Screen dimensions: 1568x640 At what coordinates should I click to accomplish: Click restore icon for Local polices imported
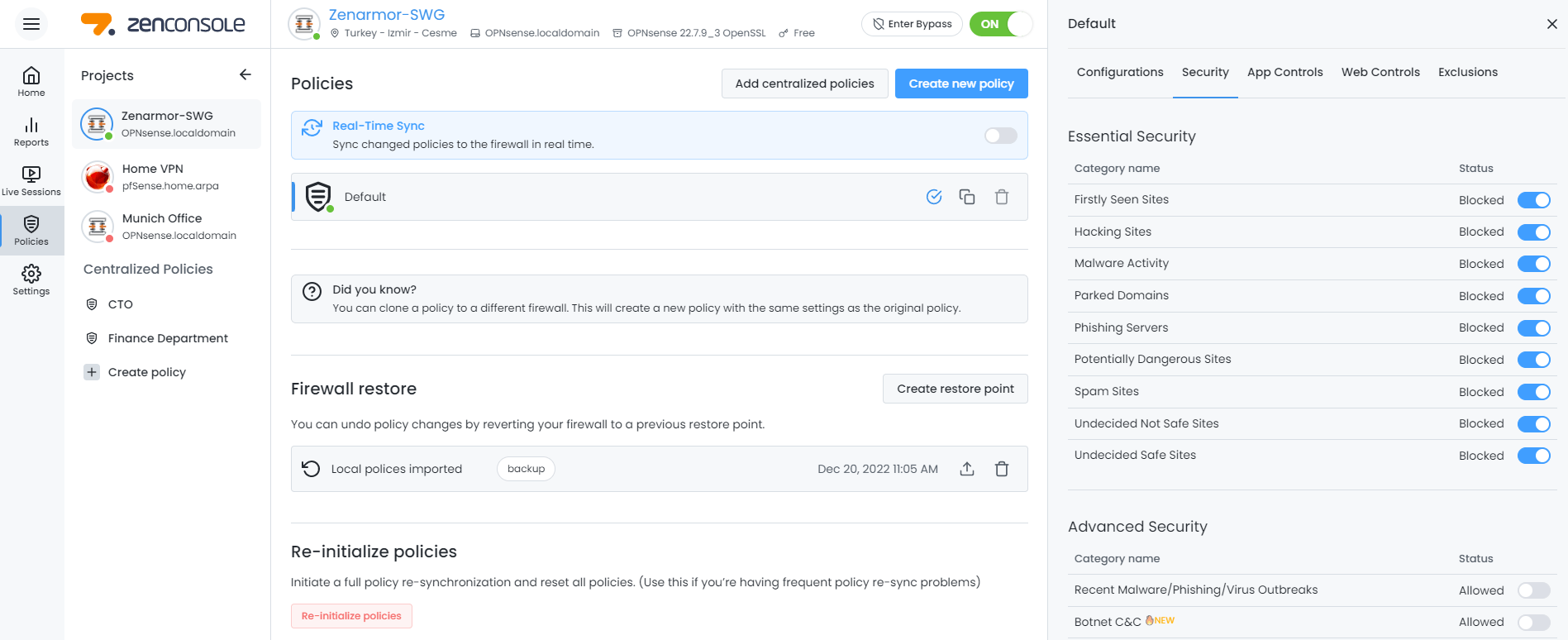pyautogui.click(x=311, y=469)
